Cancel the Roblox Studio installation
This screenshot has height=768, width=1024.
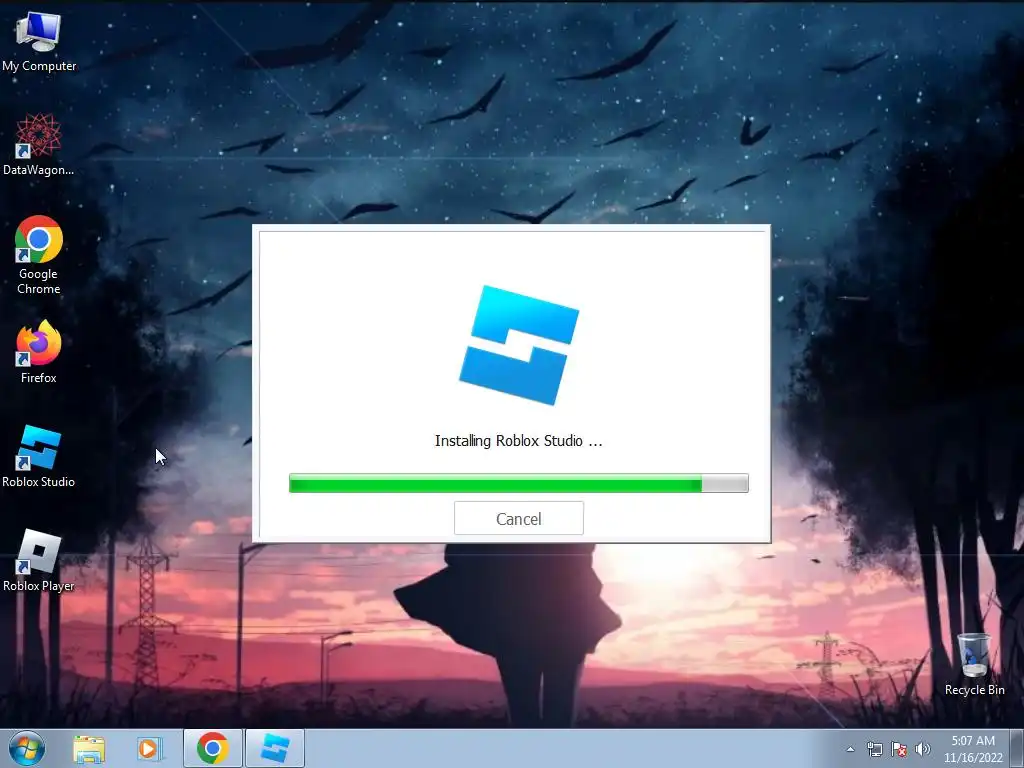[x=519, y=519]
